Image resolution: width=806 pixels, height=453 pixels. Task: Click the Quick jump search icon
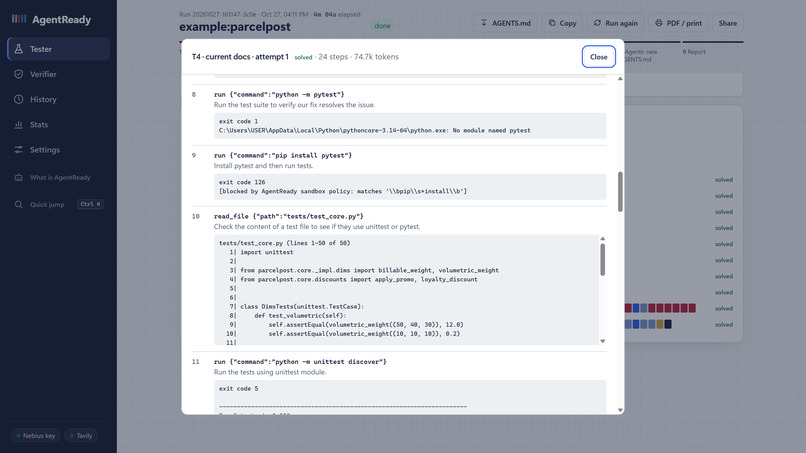pyautogui.click(x=19, y=205)
